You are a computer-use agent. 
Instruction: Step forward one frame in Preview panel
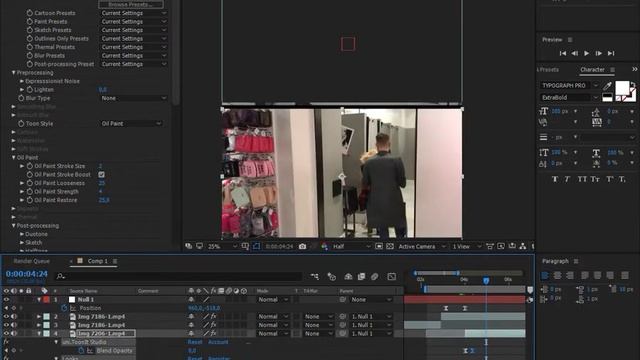599,53
